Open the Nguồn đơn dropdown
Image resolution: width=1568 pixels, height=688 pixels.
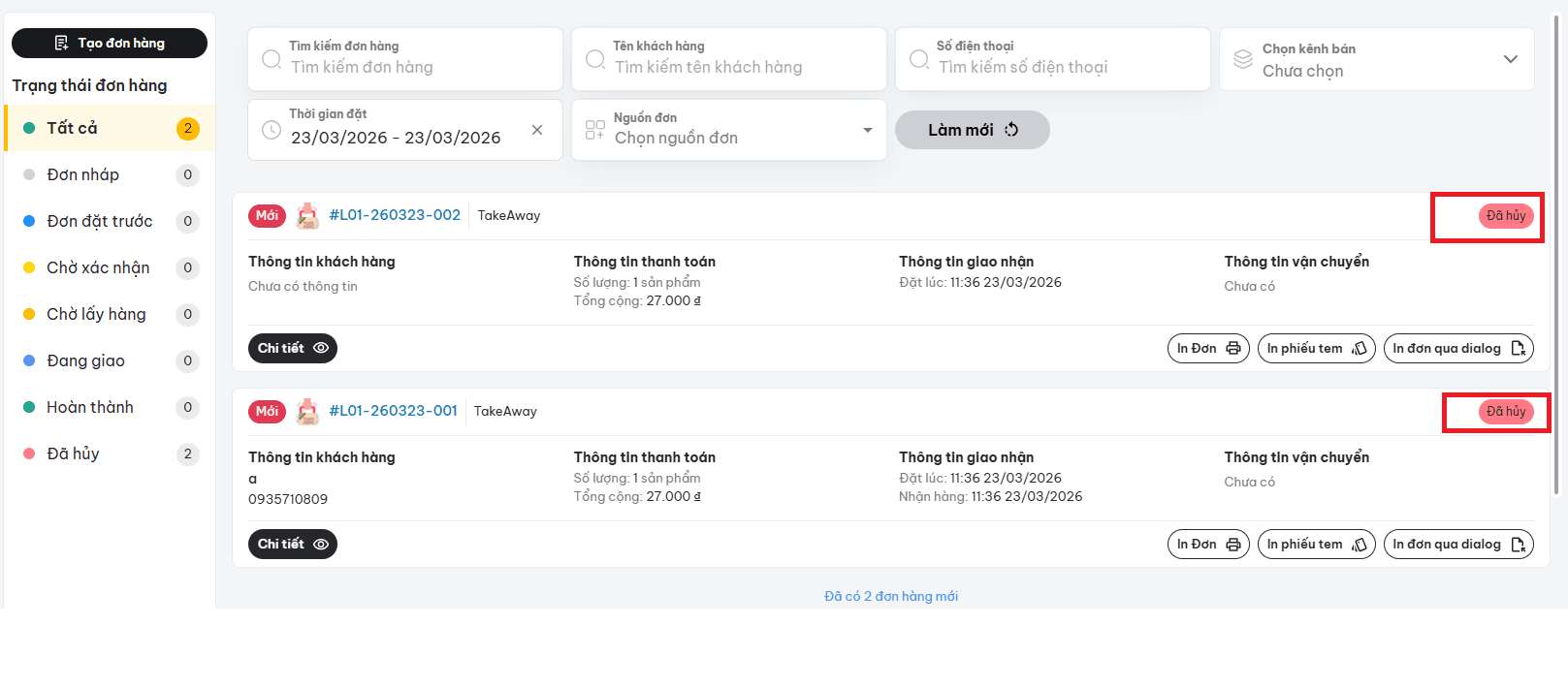(x=729, y=130)
